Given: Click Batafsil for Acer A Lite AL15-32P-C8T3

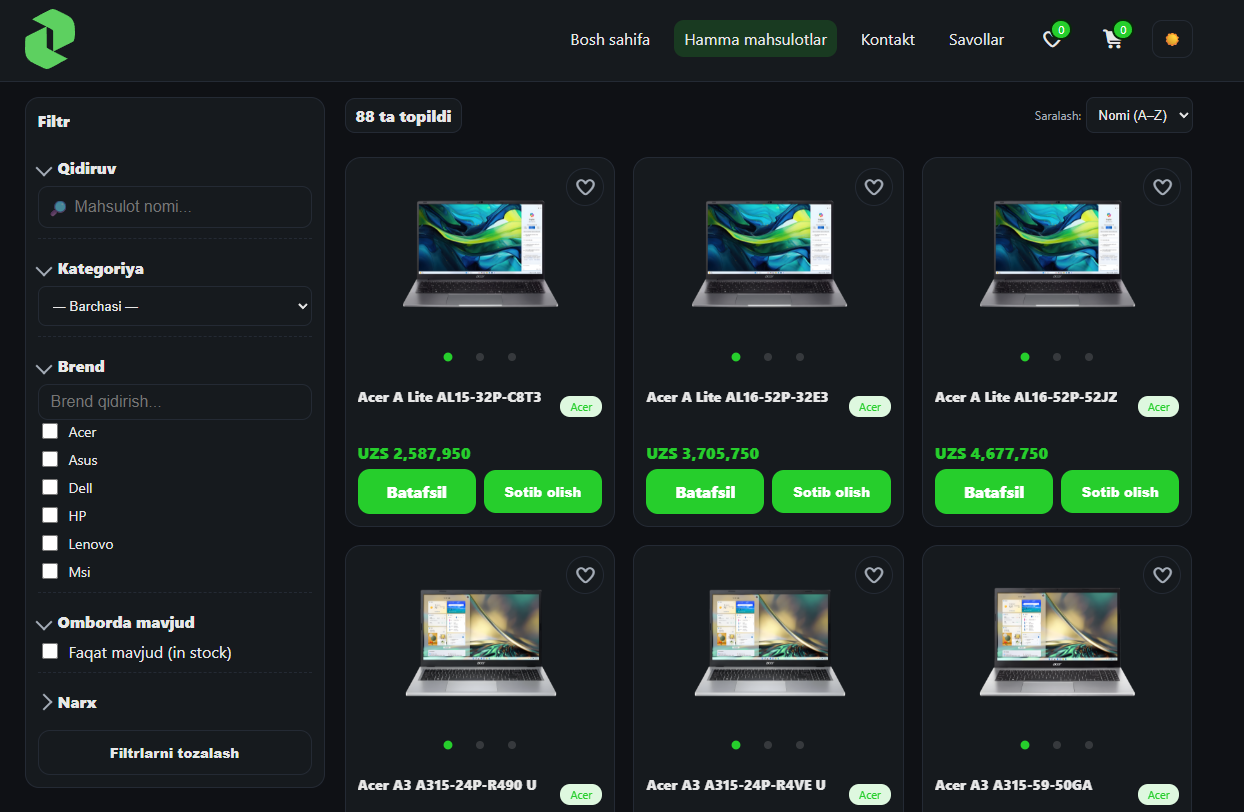Looking at the screenshot, I should (x=417, y=492).
